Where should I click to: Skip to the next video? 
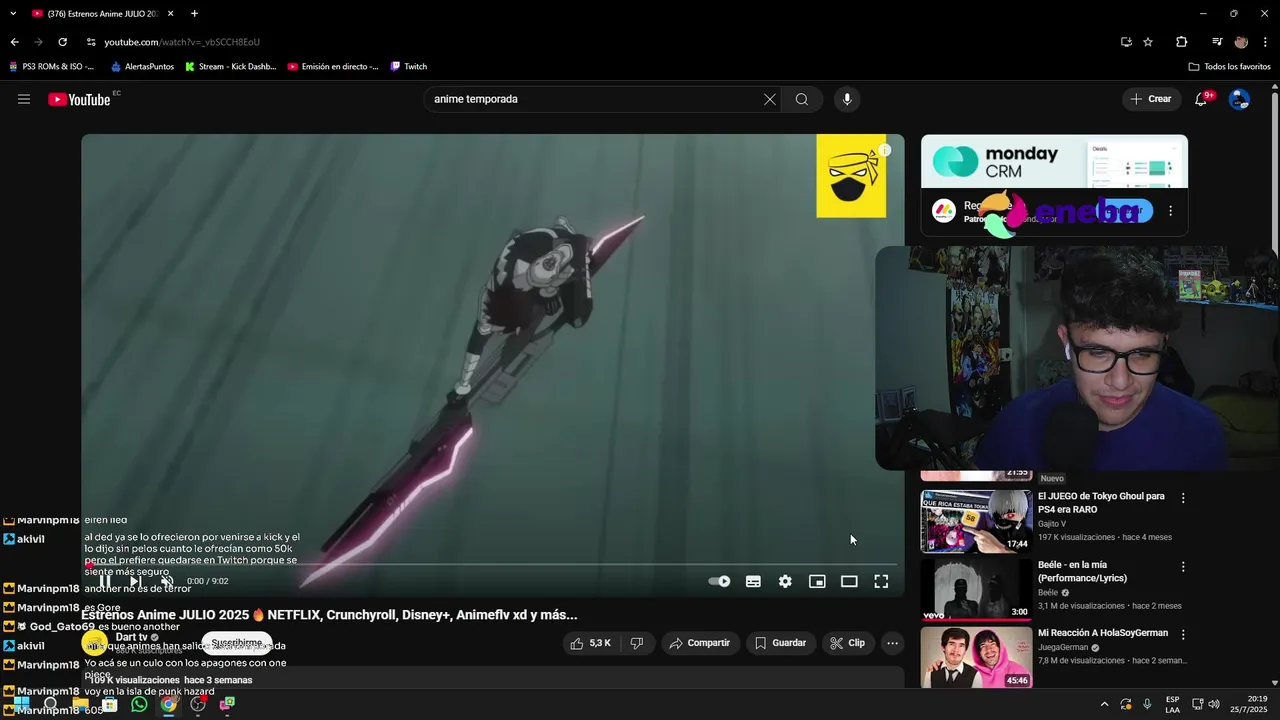coord(136,581)
